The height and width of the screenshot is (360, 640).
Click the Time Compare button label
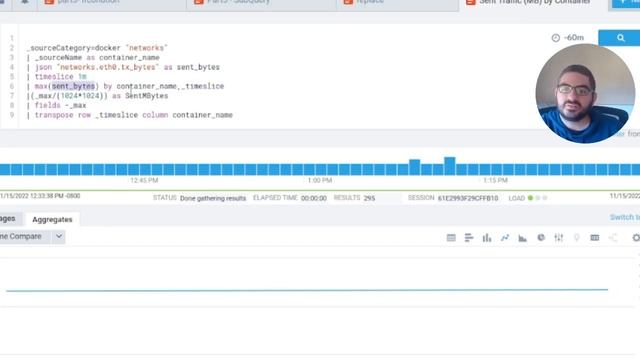point(21,236)
